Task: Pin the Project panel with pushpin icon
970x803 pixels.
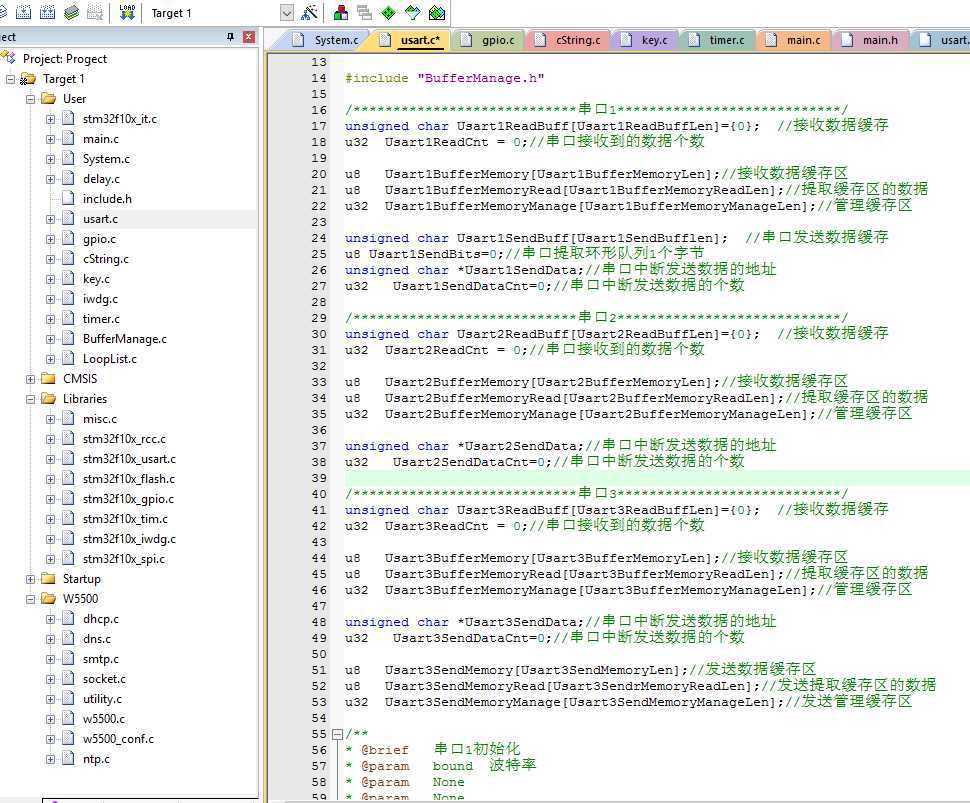Action: [x=231, y=37]
